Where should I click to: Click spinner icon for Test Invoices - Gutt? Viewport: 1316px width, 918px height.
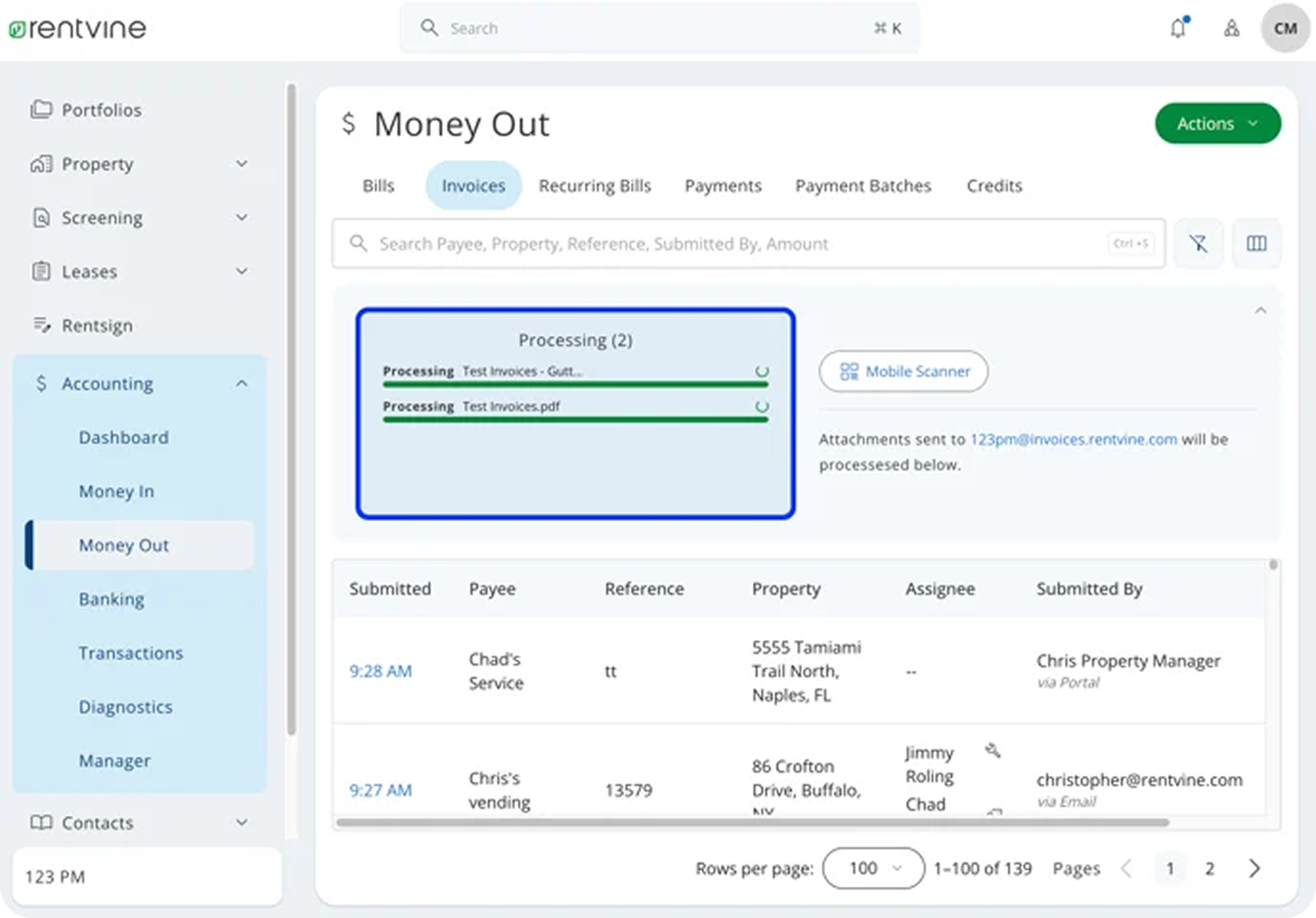coord(762,371)
